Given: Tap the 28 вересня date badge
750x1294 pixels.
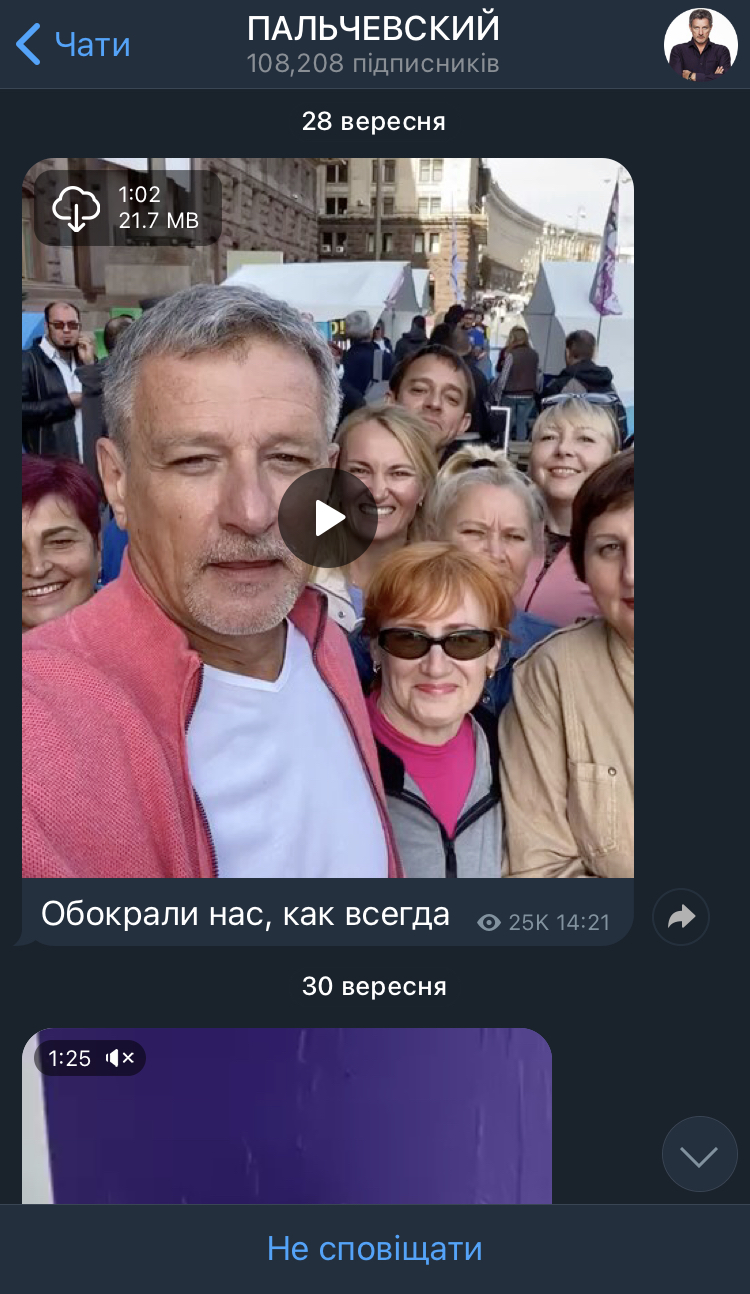Looking at the screenshot, I should tap(374, 122).
